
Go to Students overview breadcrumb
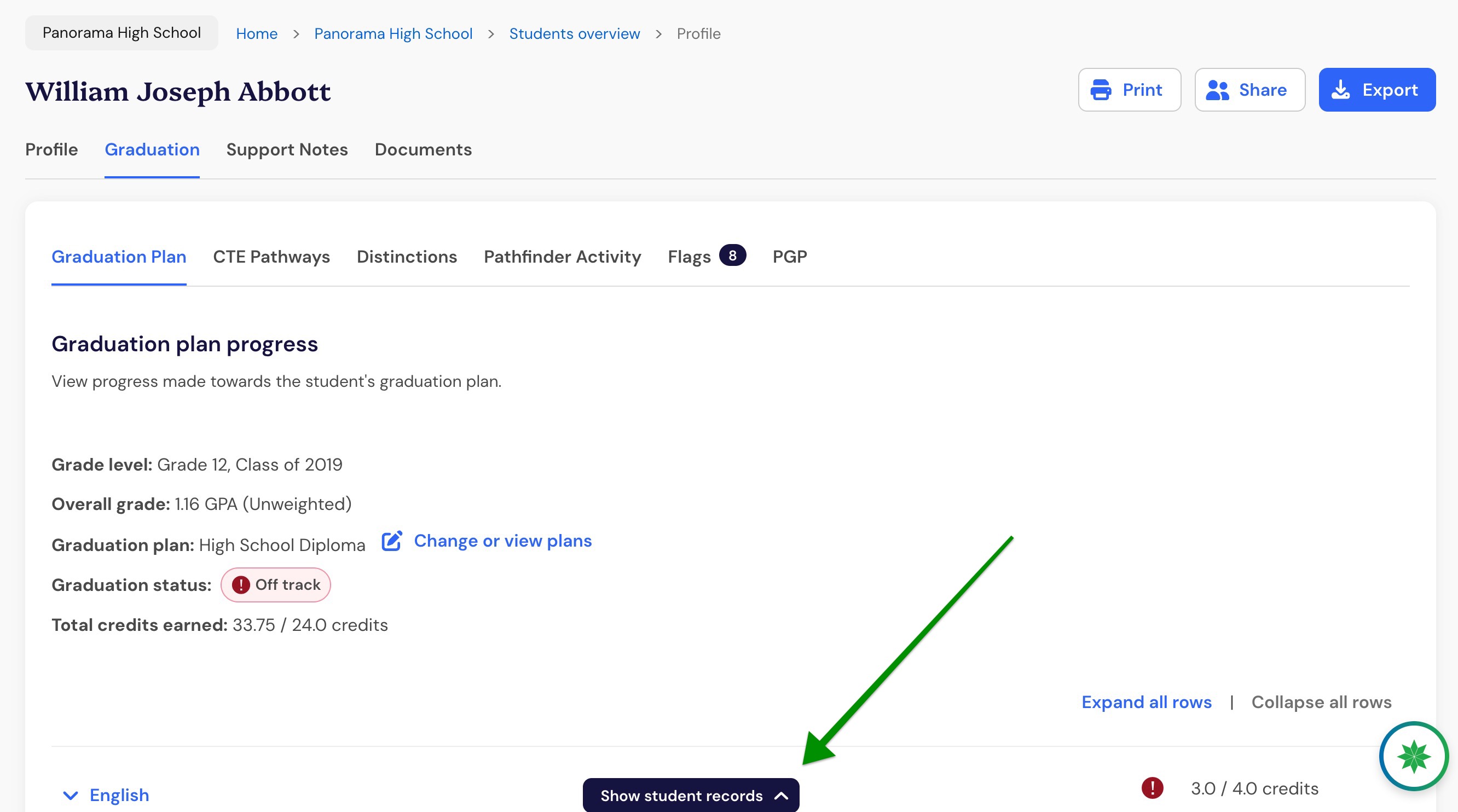(575, 33)
